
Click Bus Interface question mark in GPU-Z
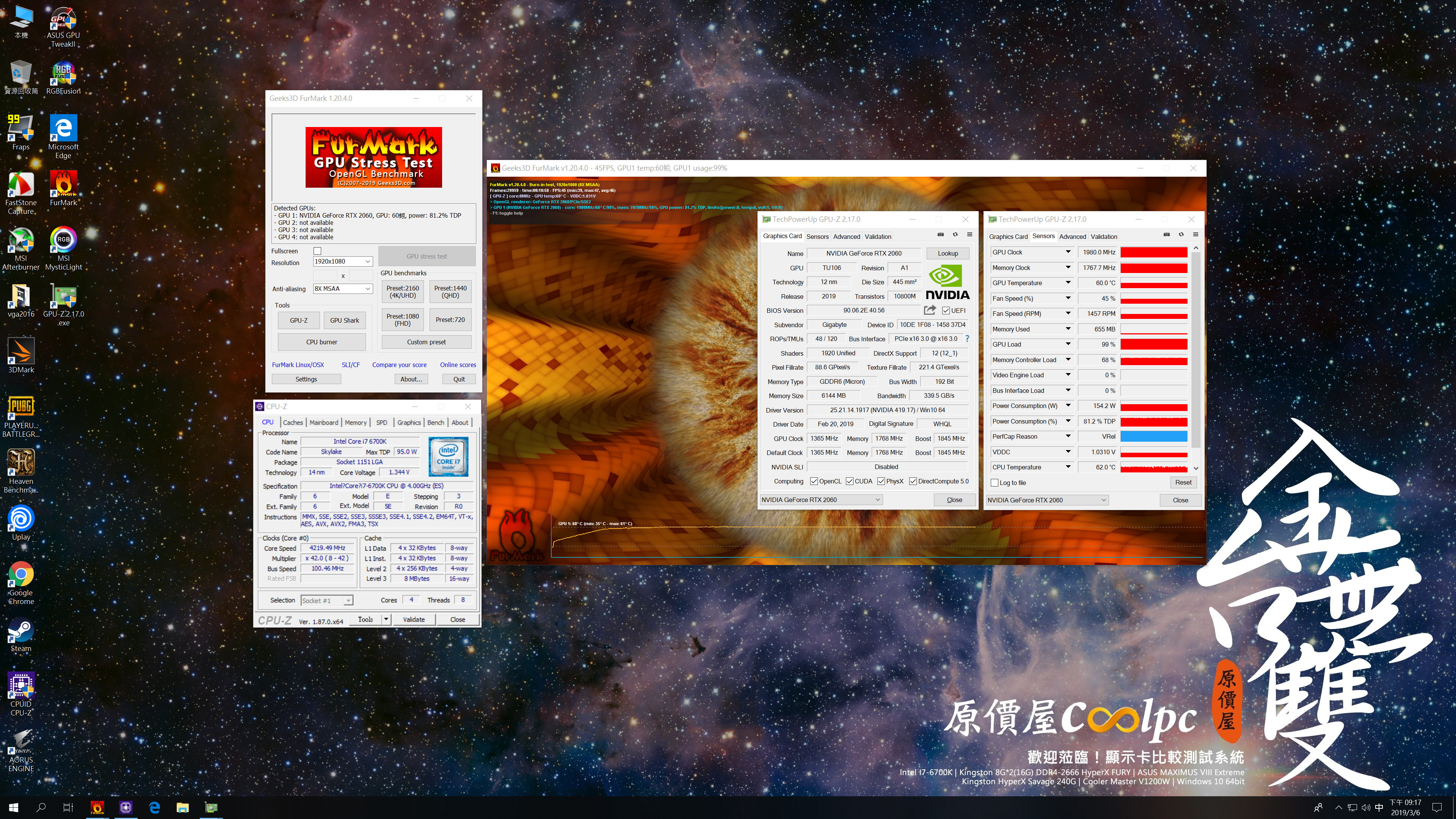967,339
